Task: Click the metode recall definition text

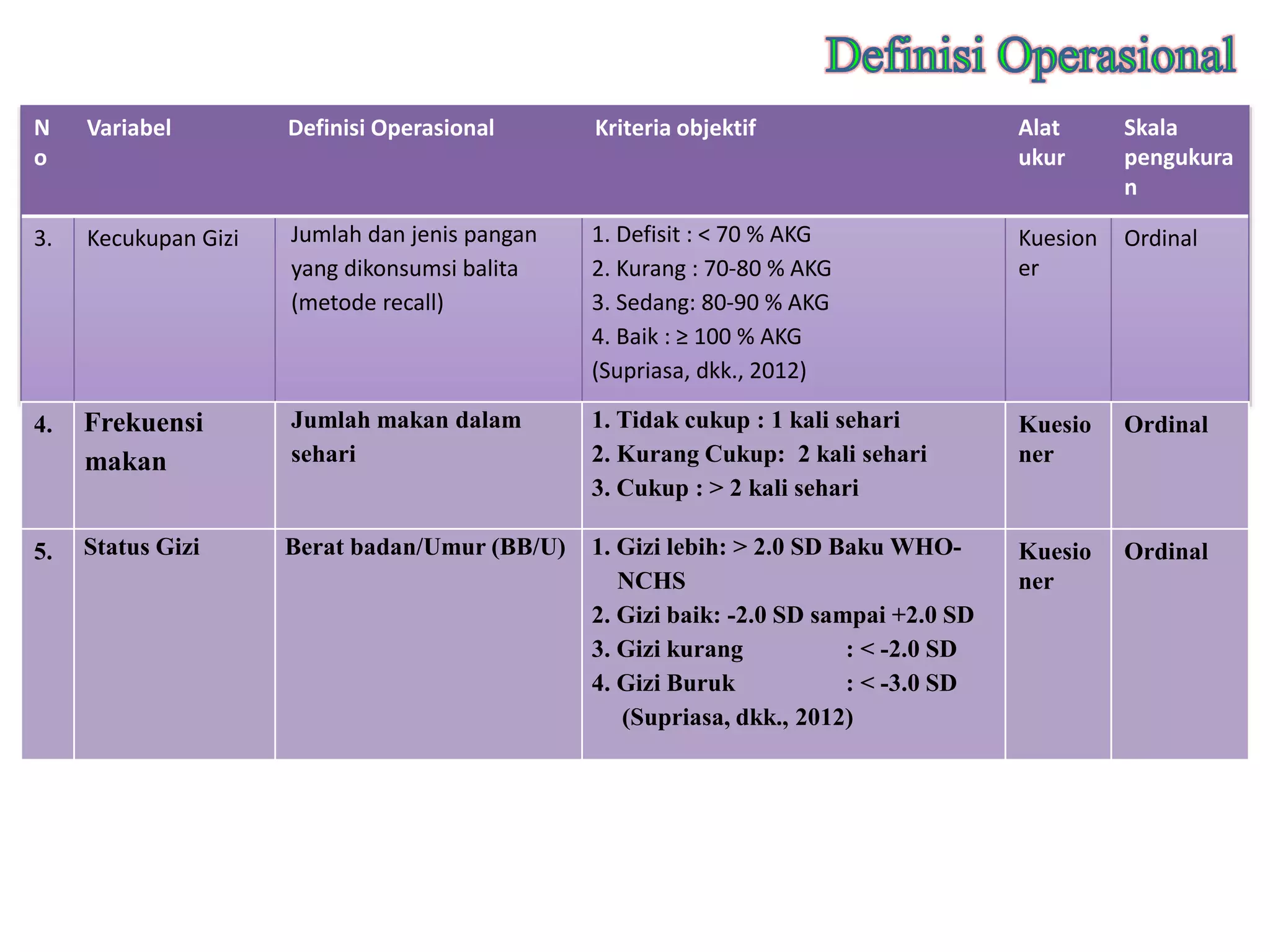Action: click(367, 303)
